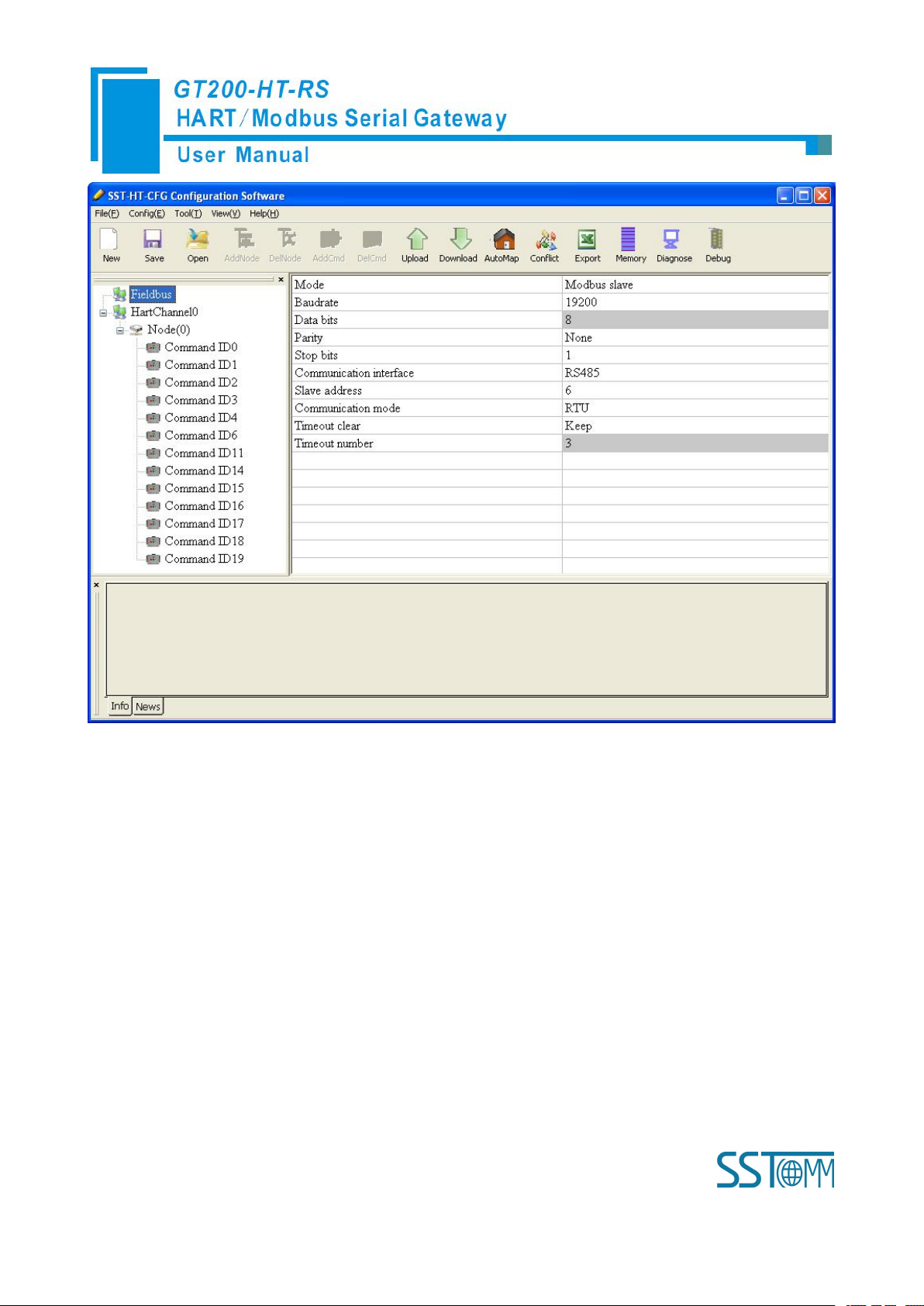This screenshot has width=924, height=1306.
Task: Click the Timeout number value 3
Action: 695,443
